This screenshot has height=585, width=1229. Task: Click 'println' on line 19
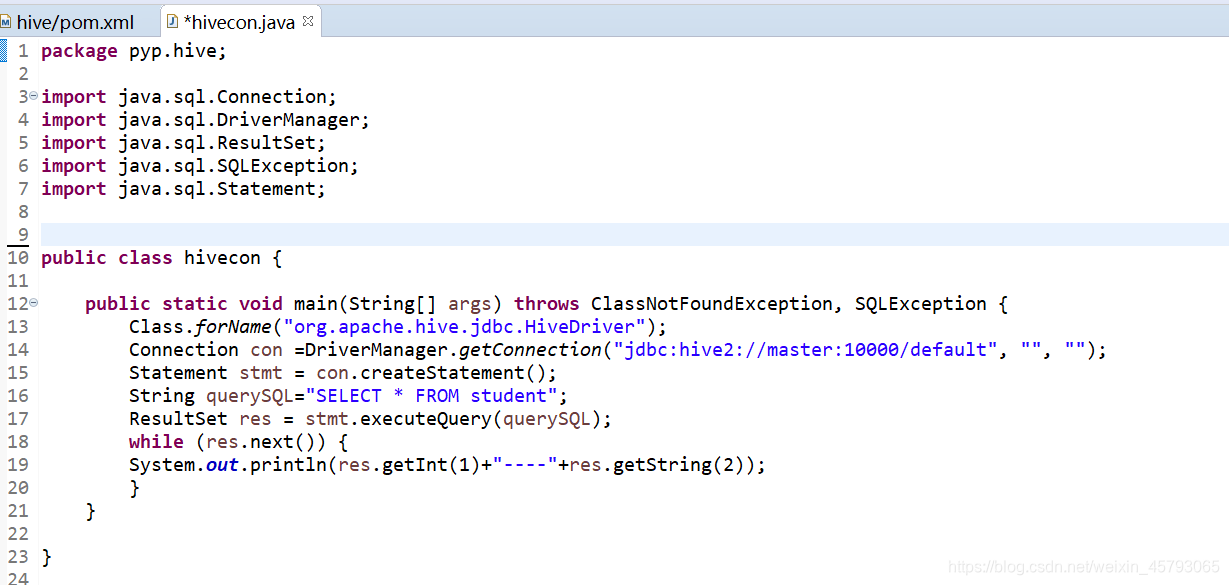[288, 465]
